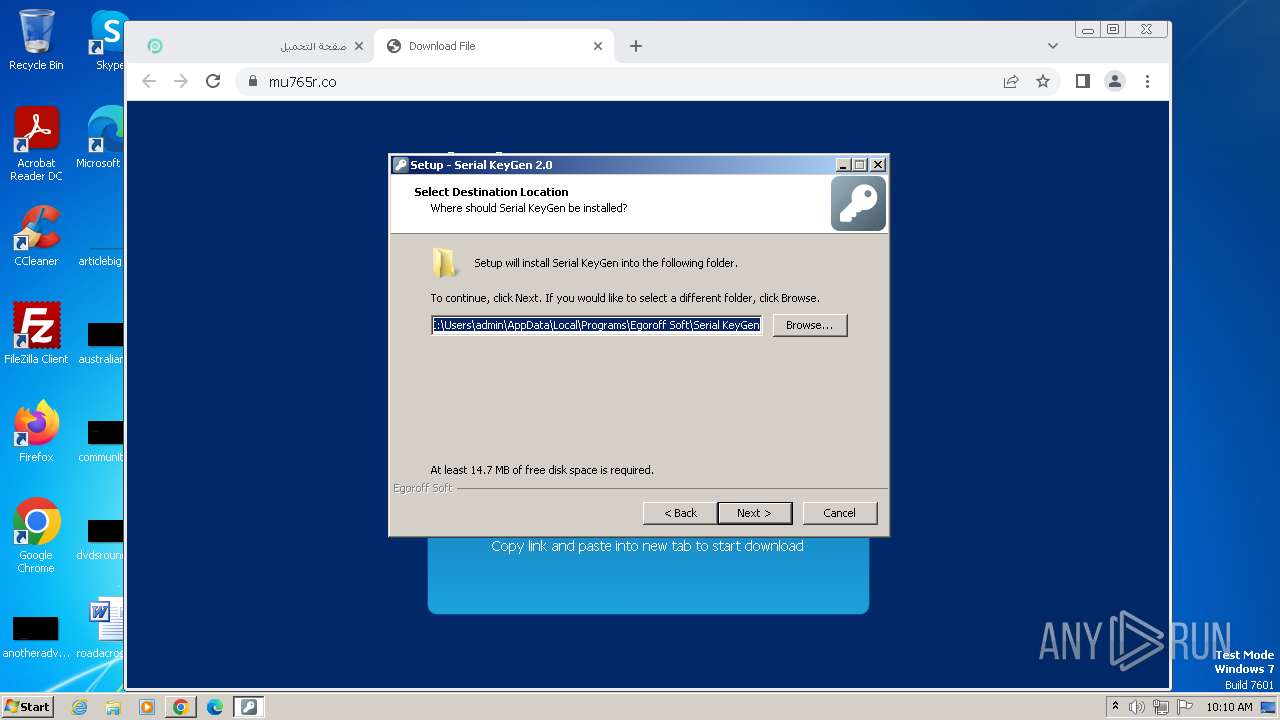Open Recycle Bin on desktop

click(36, 40)
